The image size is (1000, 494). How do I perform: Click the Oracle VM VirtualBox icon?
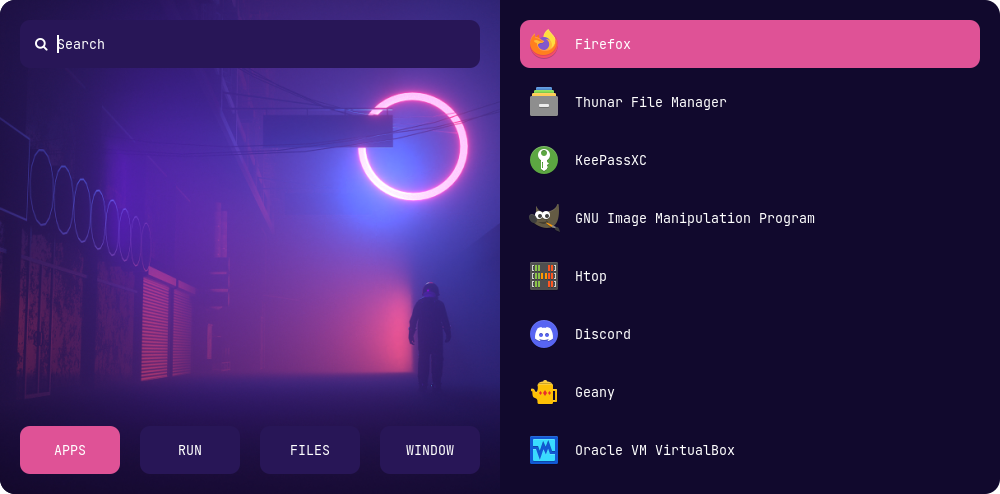[544, 450]
